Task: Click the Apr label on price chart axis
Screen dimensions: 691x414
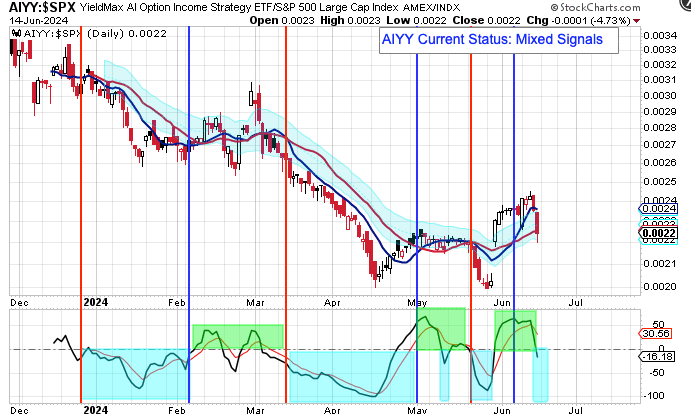Action: pyautogui.click(x=331, y=300)
